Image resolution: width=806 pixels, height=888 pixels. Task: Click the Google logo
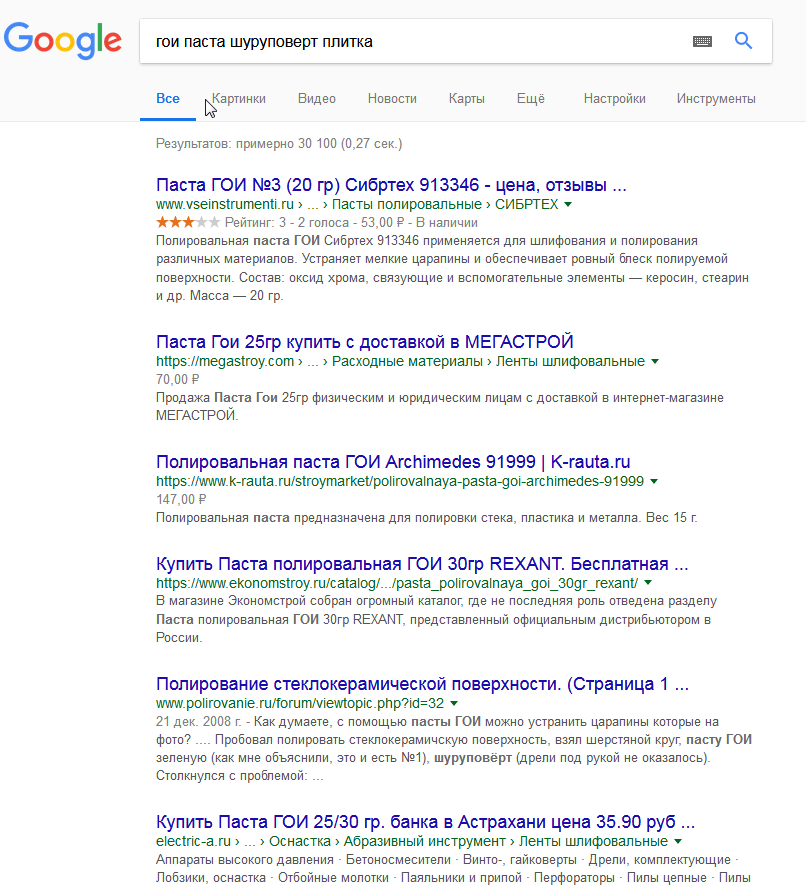62,40
